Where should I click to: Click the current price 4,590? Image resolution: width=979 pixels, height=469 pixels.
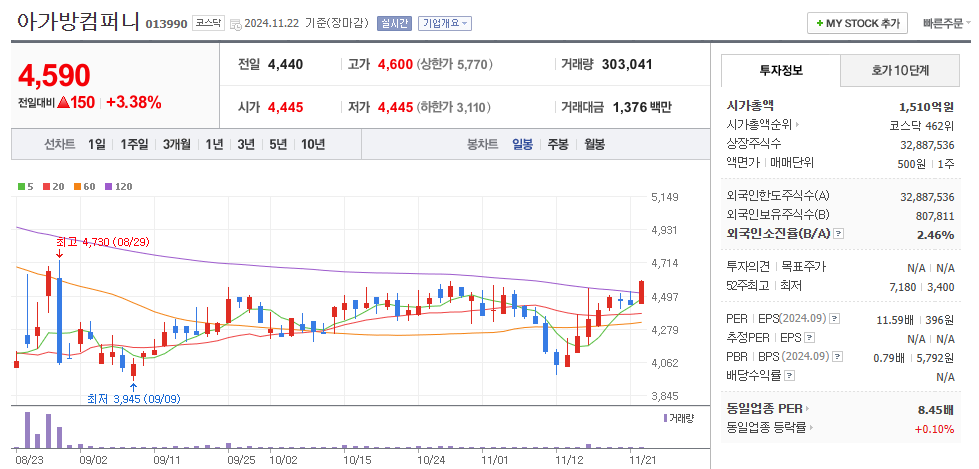tap(55, 76)
